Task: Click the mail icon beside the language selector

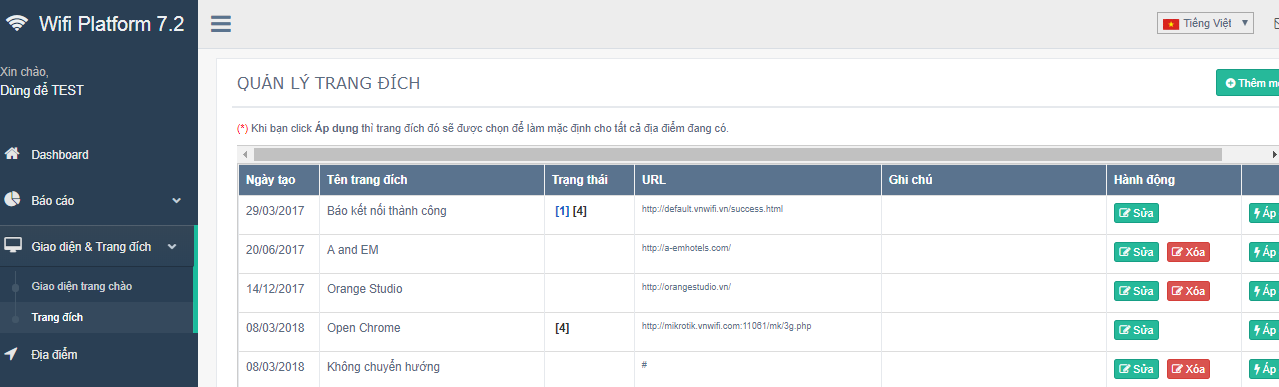Action: click(1275, 23)
